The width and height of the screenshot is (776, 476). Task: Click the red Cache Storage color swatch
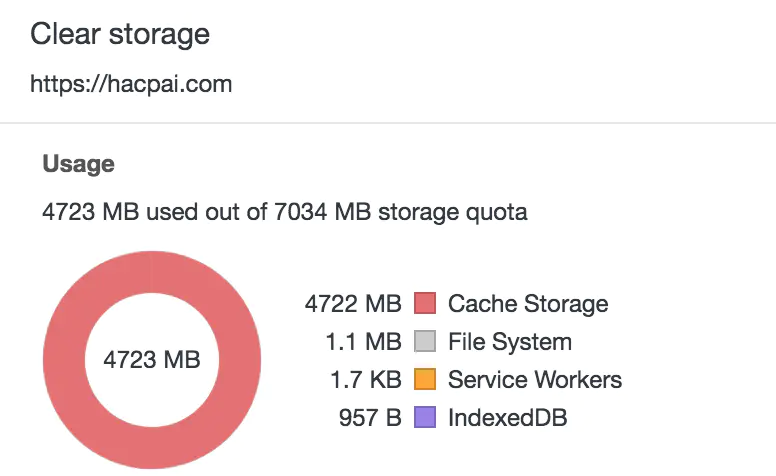click(426, 303)
